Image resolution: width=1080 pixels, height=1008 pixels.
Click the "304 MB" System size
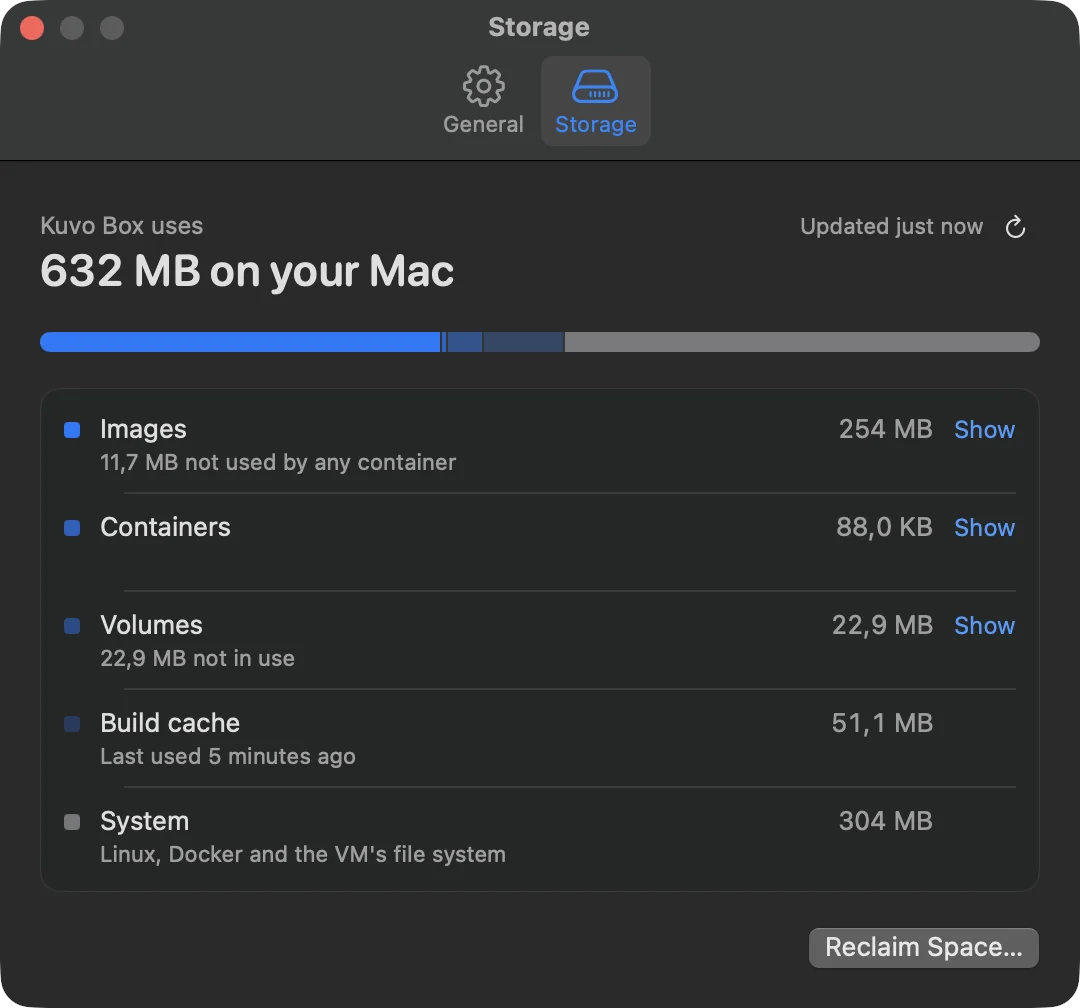click(x=885, y=821)
